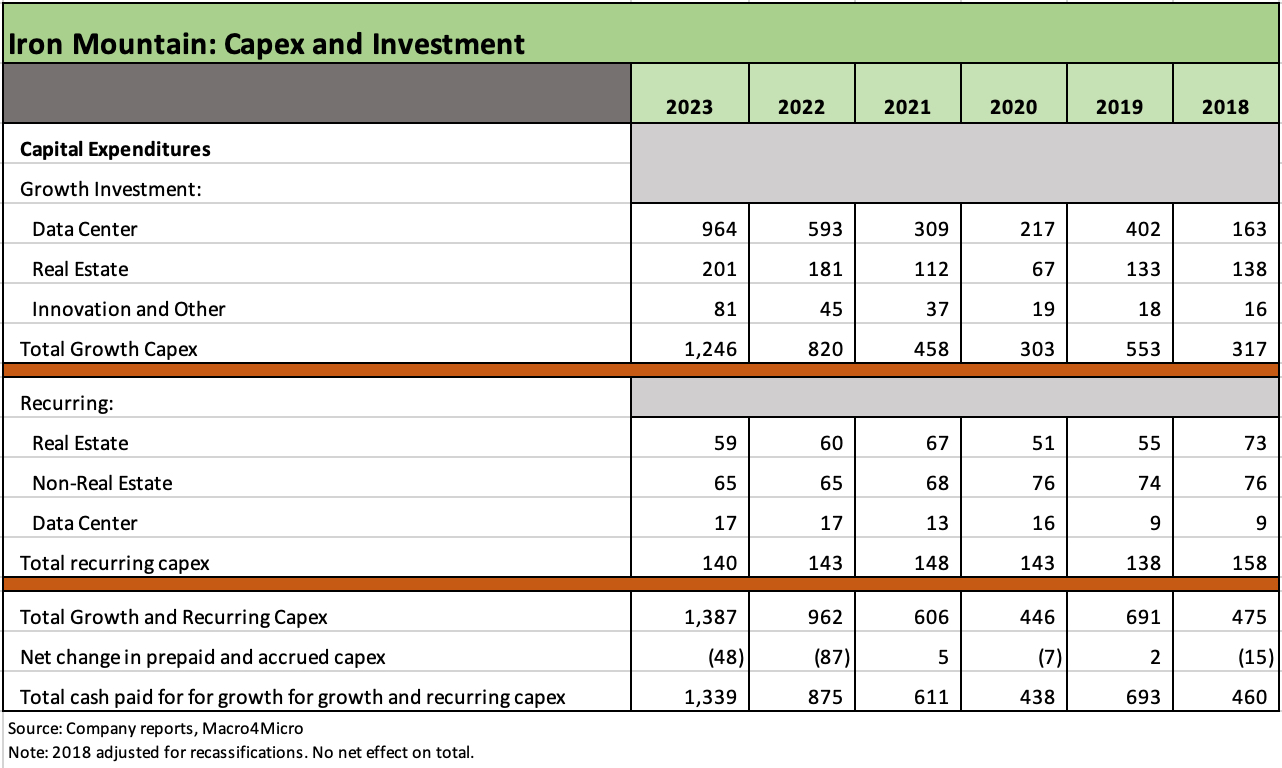The height and width of the screenshot is (768, 1282).
Task: Click the 'Capital Expenditures' row label
Action: [x=115, y=149]
